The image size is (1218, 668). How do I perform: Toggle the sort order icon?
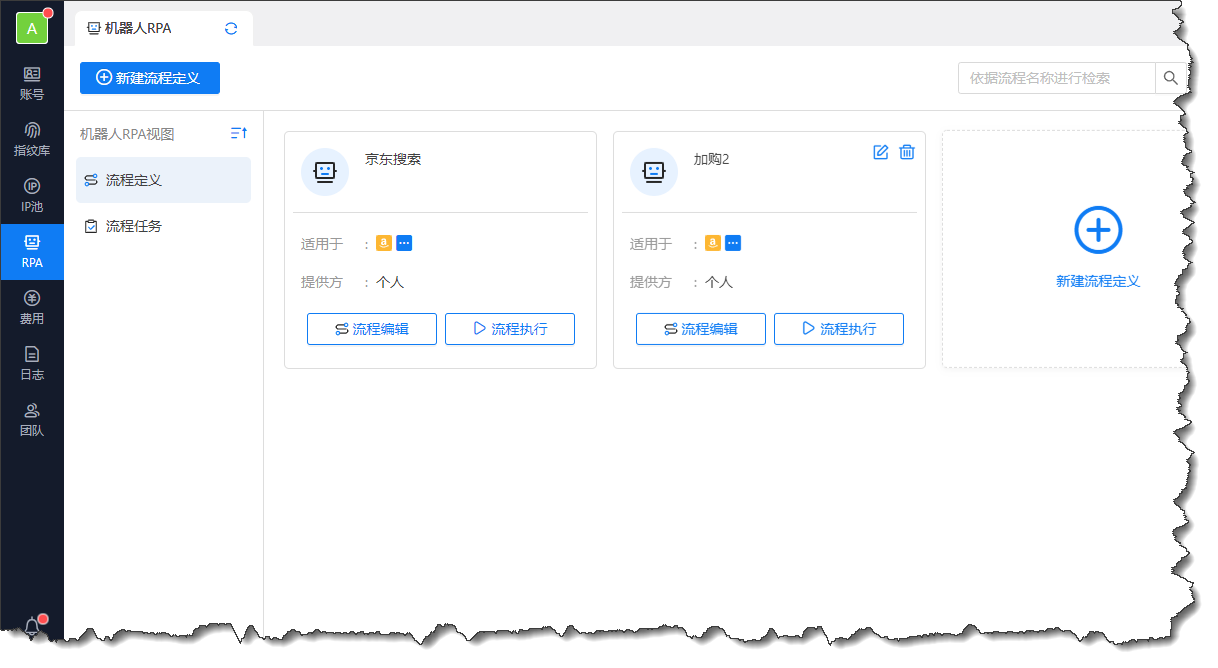point(239,133)
